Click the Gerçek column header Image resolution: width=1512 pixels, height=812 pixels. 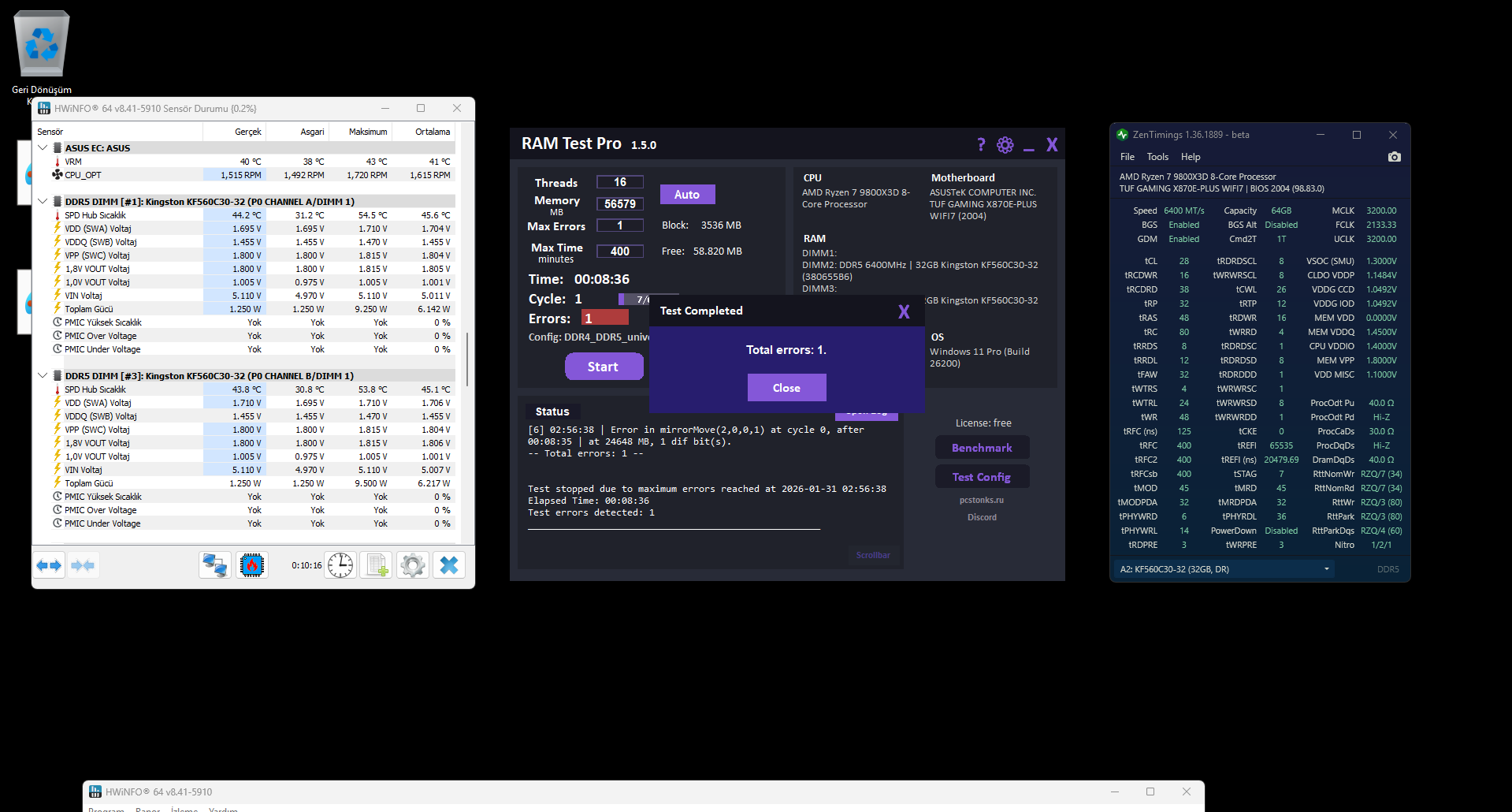234,132
